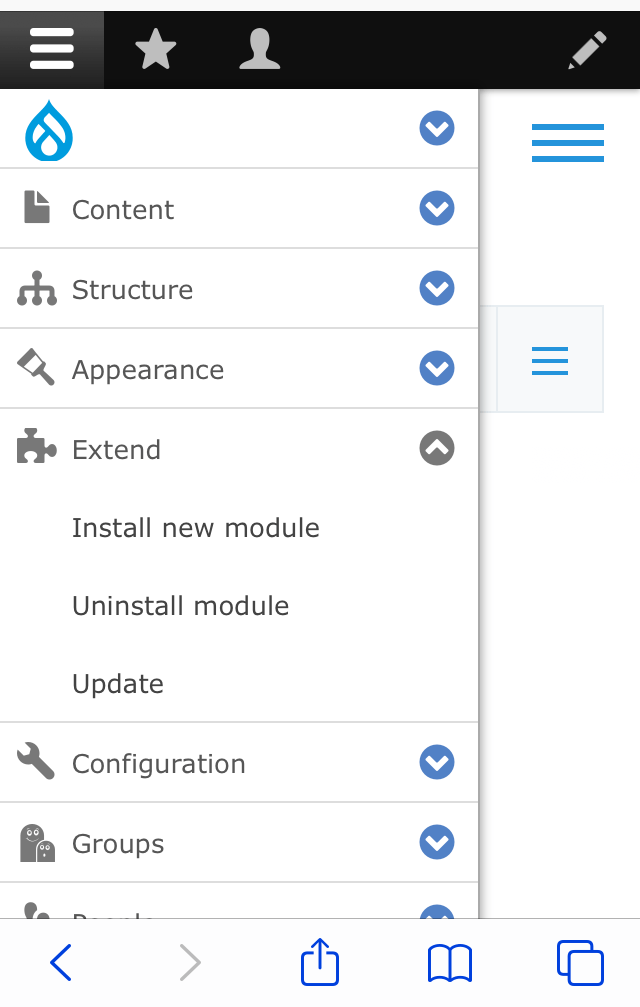Screen dimensions: 640x1007
Task: Open the Appearance menu item
Action: [x=148, y=369]
